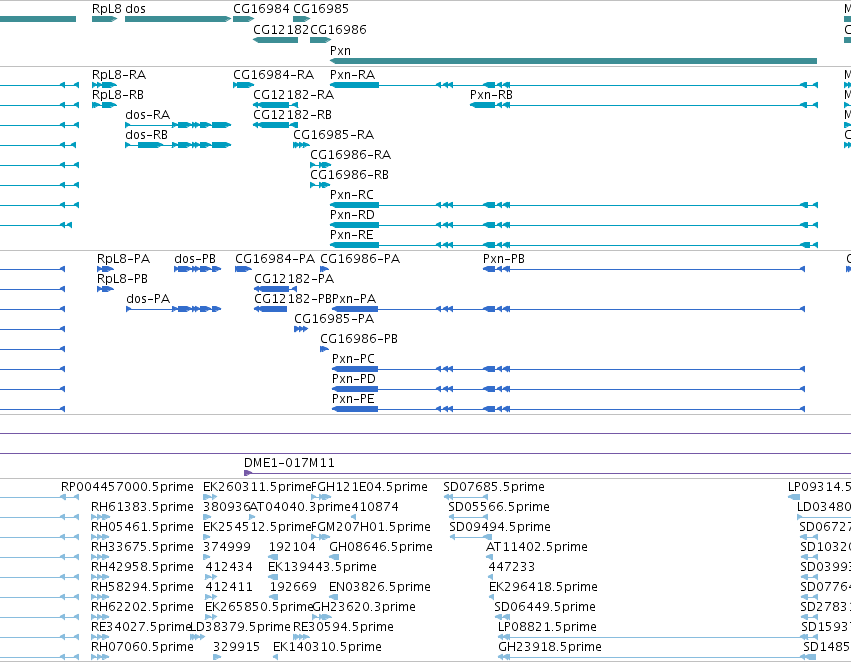Click the RE30594.5prime EST label
The height and width of the screenshot is (662, 851).
tap(343, 627)
